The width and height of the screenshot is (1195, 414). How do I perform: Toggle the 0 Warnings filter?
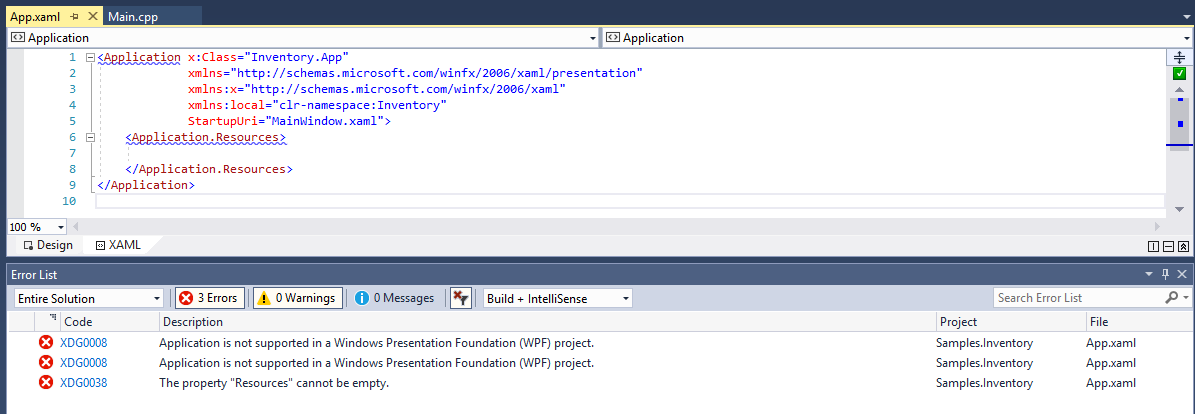[297, 298]
